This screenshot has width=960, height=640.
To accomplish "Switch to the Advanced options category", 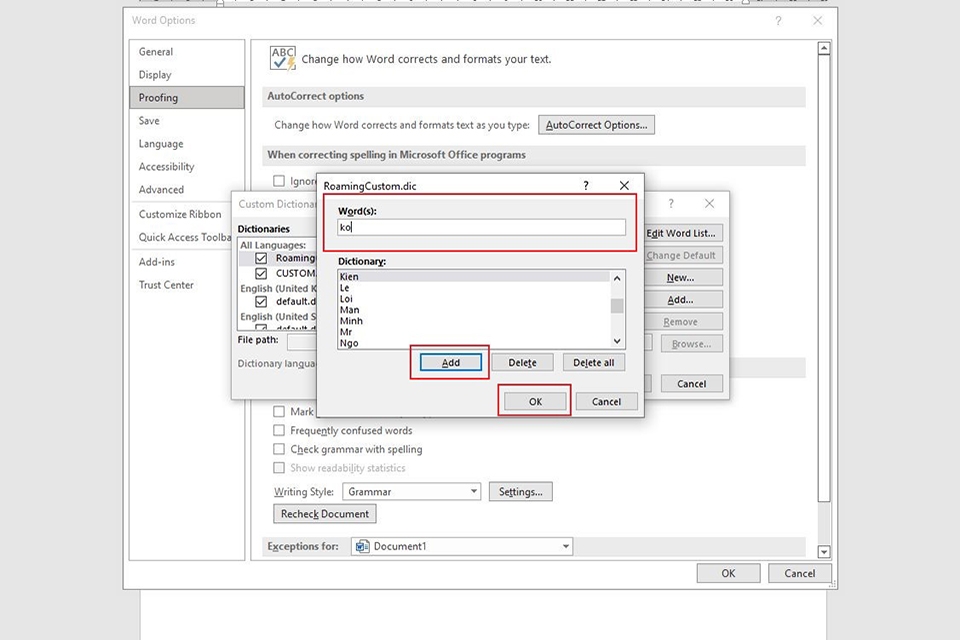I will 161,189.
